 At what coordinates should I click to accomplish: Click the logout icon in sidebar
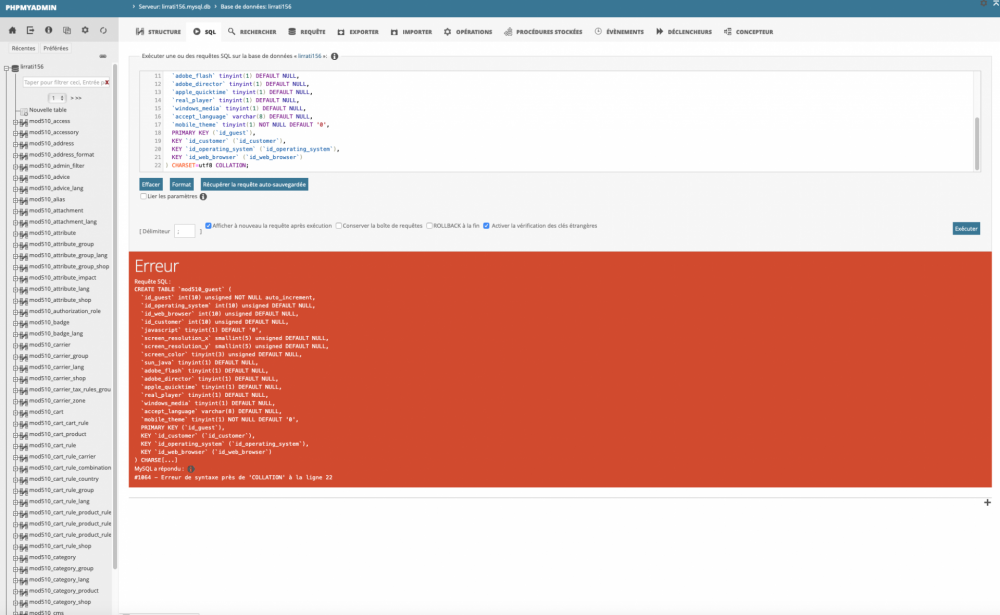(30, 30)
